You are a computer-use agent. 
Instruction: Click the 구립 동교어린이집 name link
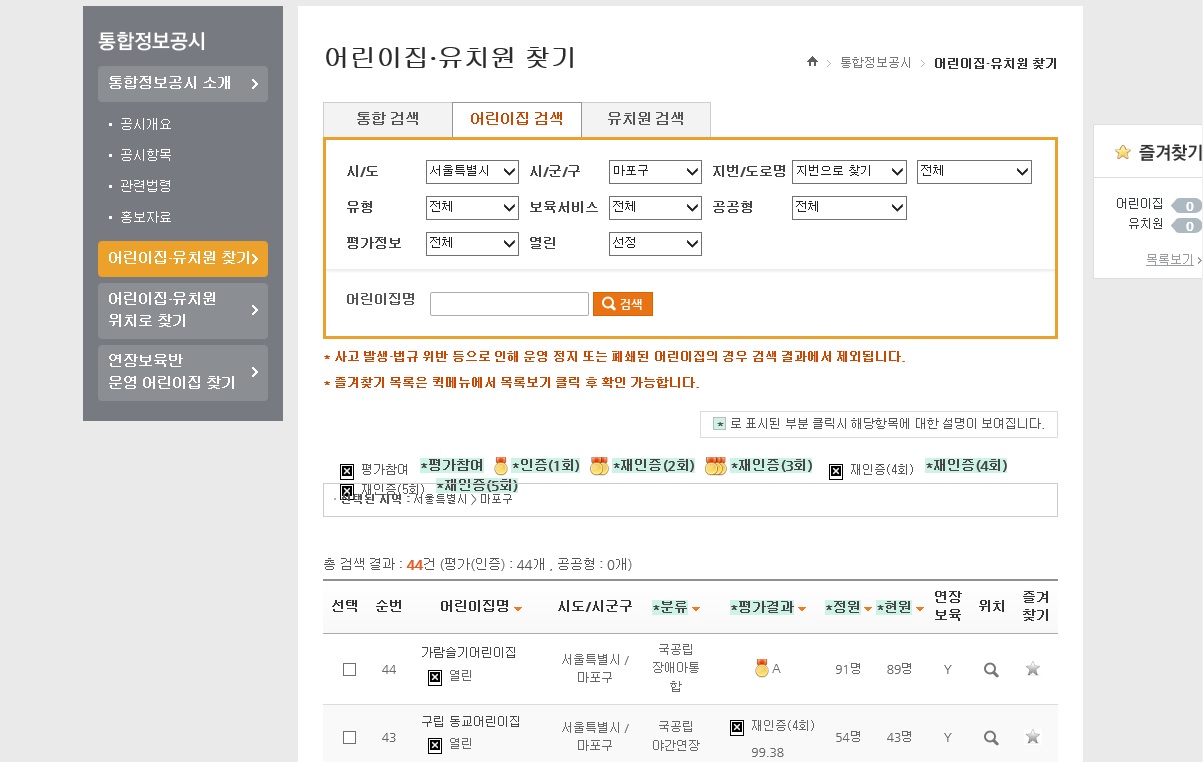pos(470,721)
